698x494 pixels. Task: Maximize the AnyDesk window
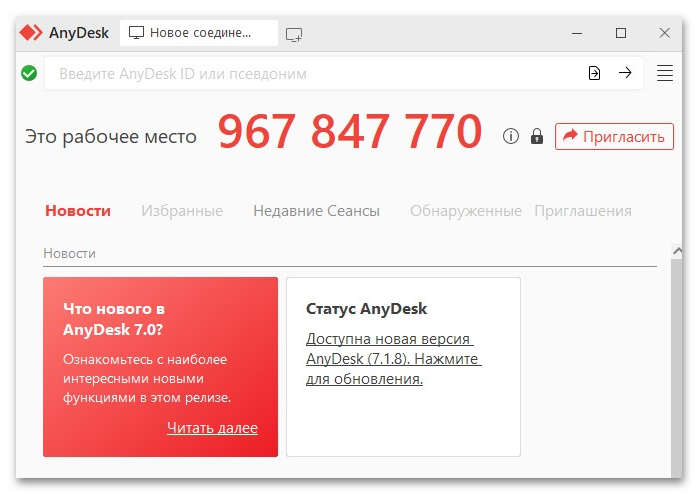click(x=621, y=33)
